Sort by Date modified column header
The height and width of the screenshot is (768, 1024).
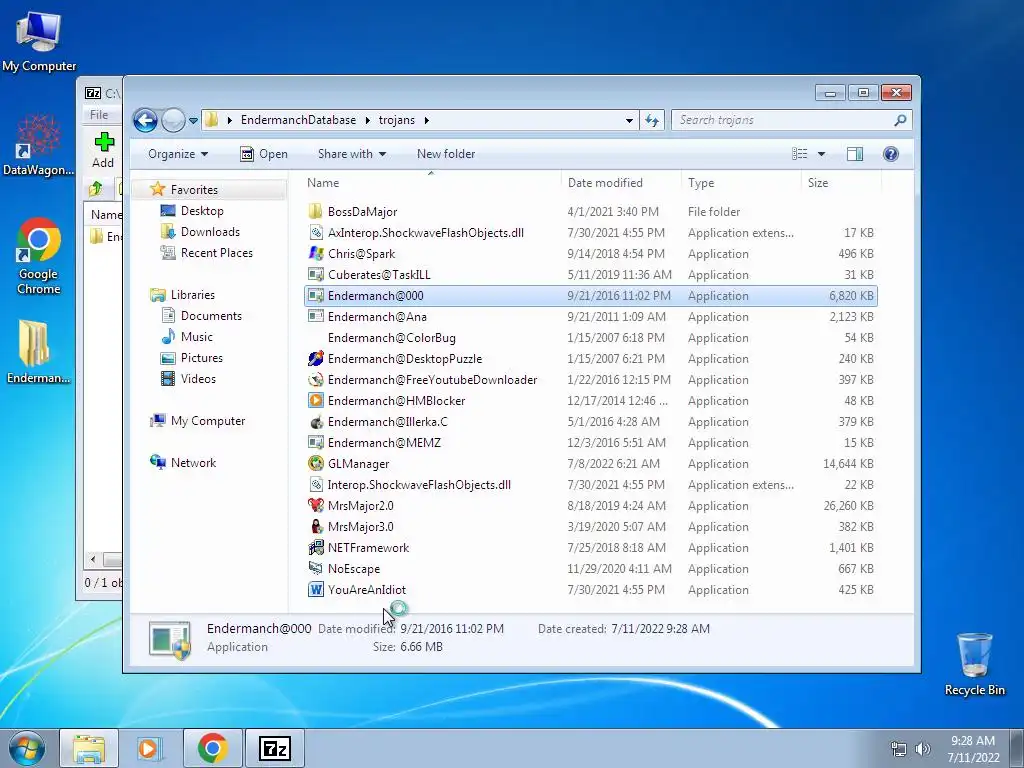621,183
